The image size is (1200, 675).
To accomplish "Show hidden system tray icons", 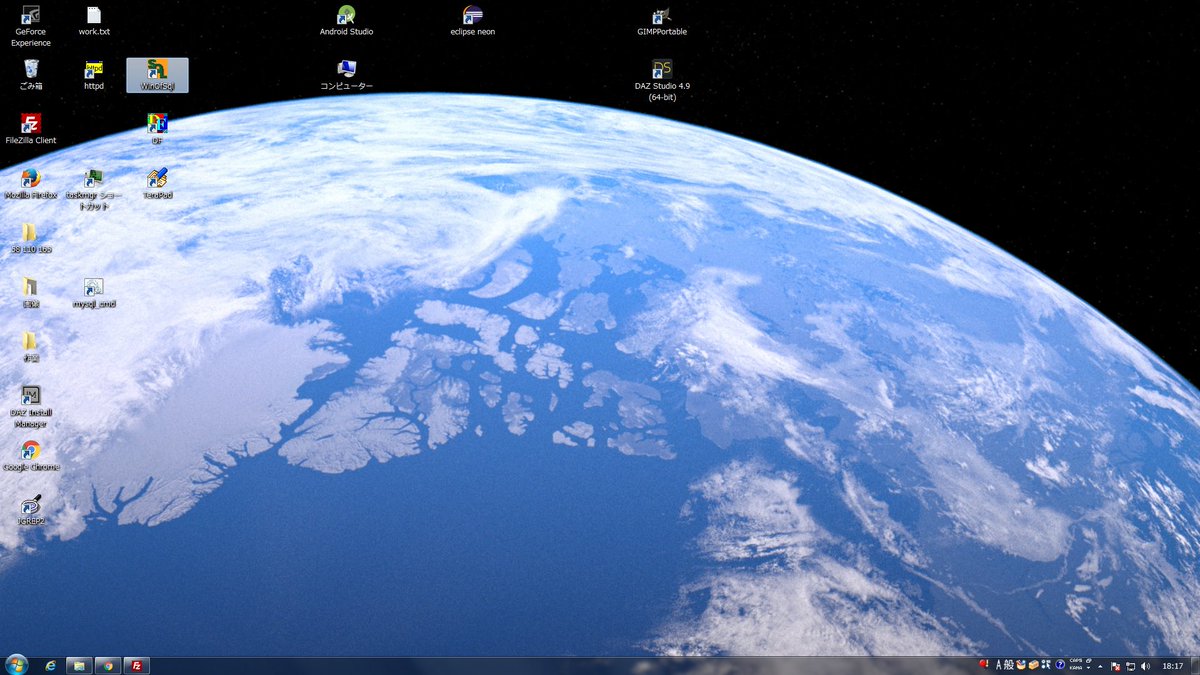I will pyautogui.click(x=1100, y=666).
